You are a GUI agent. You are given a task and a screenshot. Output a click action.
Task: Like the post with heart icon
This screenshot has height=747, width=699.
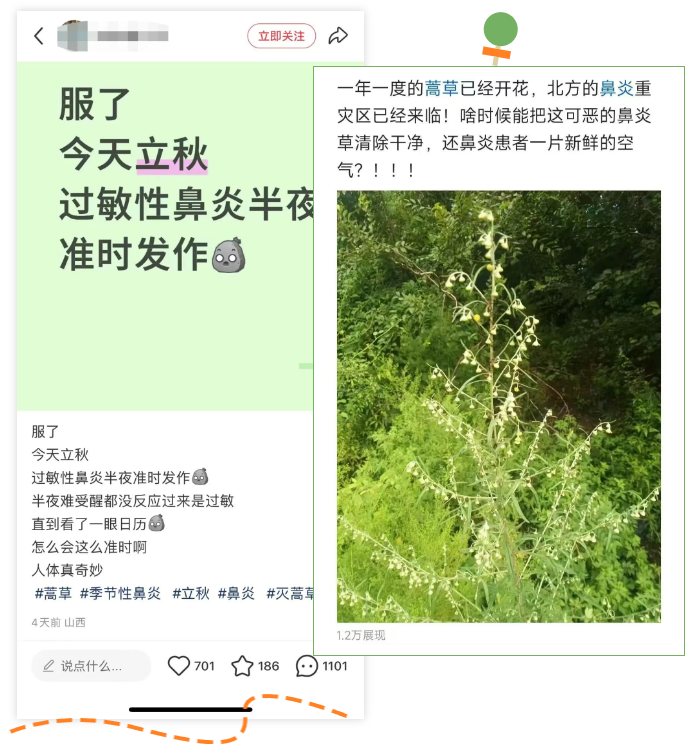179,666
